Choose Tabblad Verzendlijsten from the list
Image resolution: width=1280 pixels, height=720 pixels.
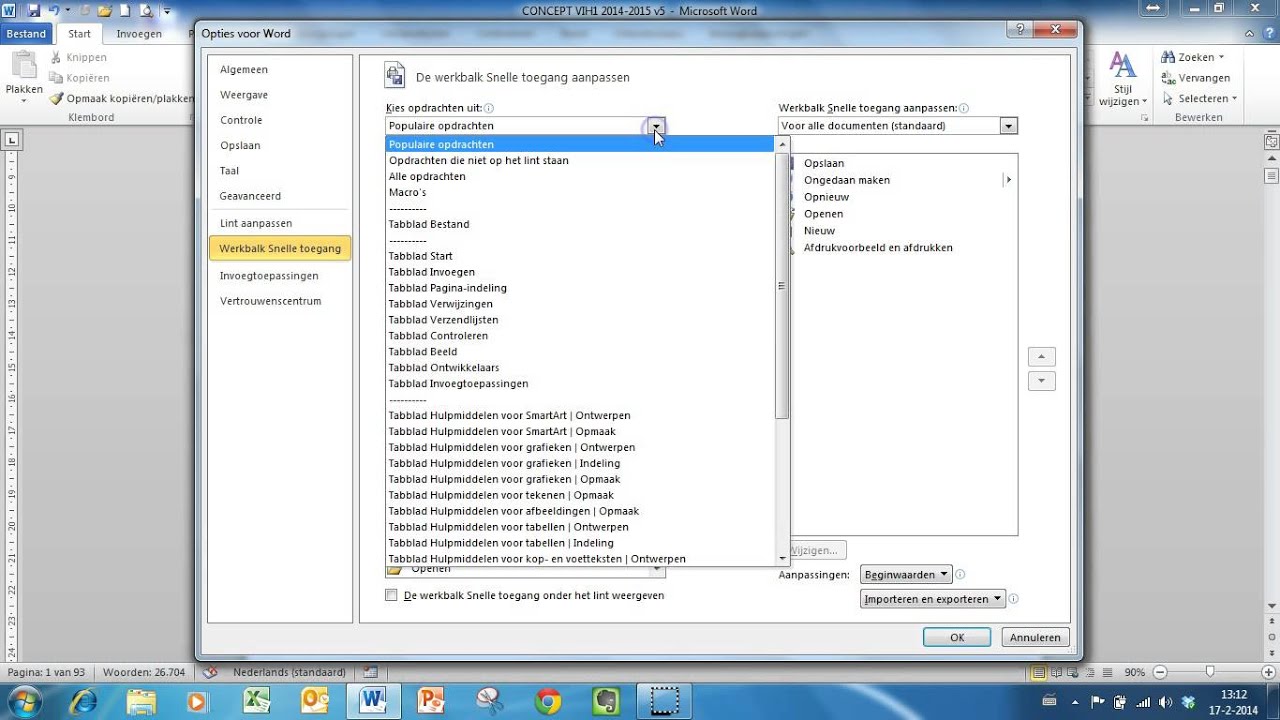pos(581,320)
